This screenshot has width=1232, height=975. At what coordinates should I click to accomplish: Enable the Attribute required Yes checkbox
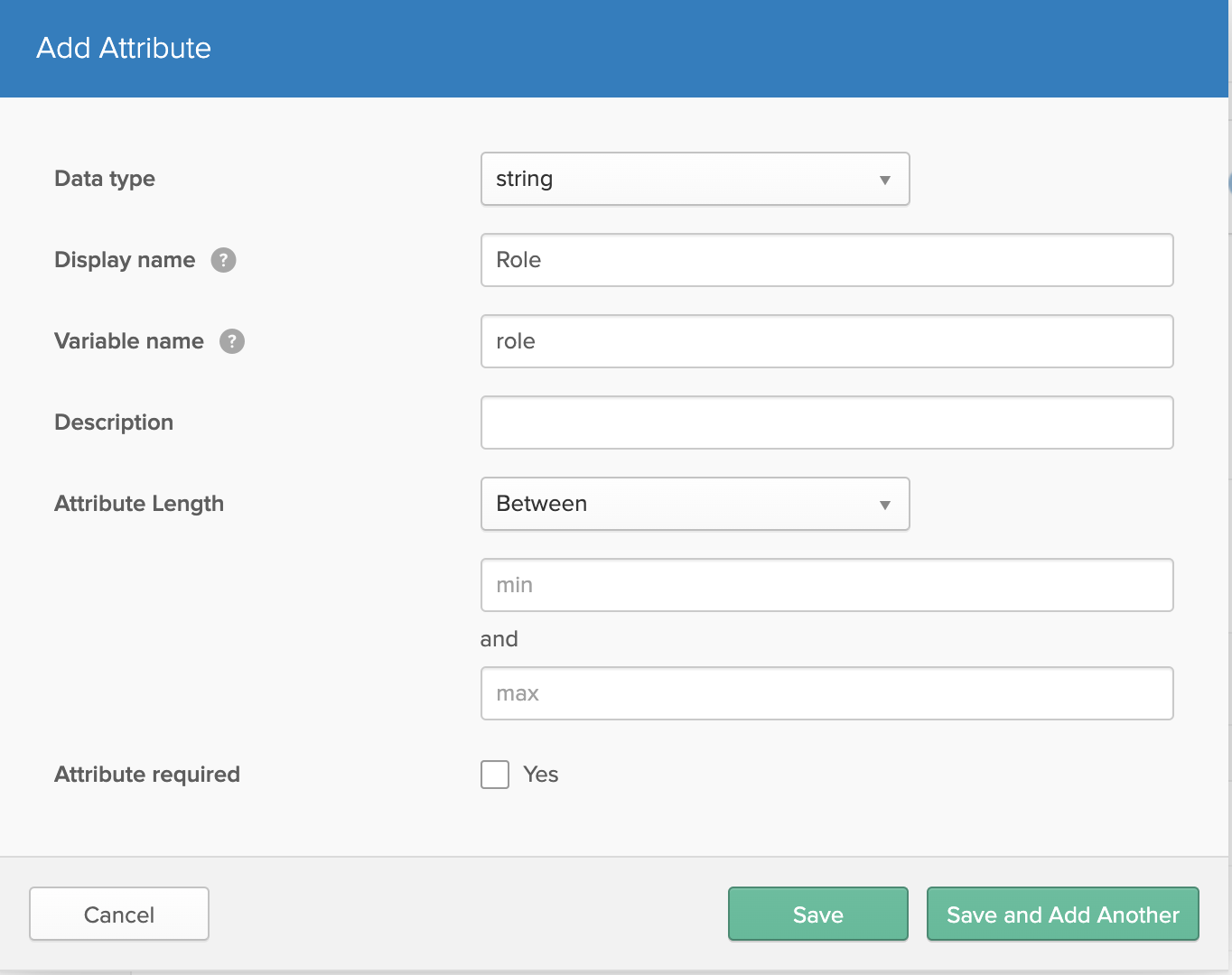tap(495, 775)
